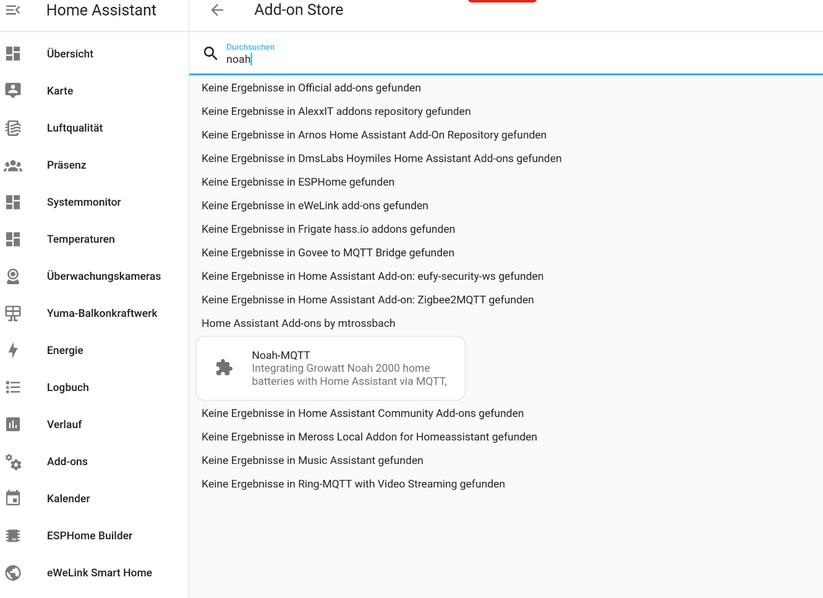Click the Noah-MQTT puzzle piece icon
Screen dimensions: 823x598
(224, 368)
